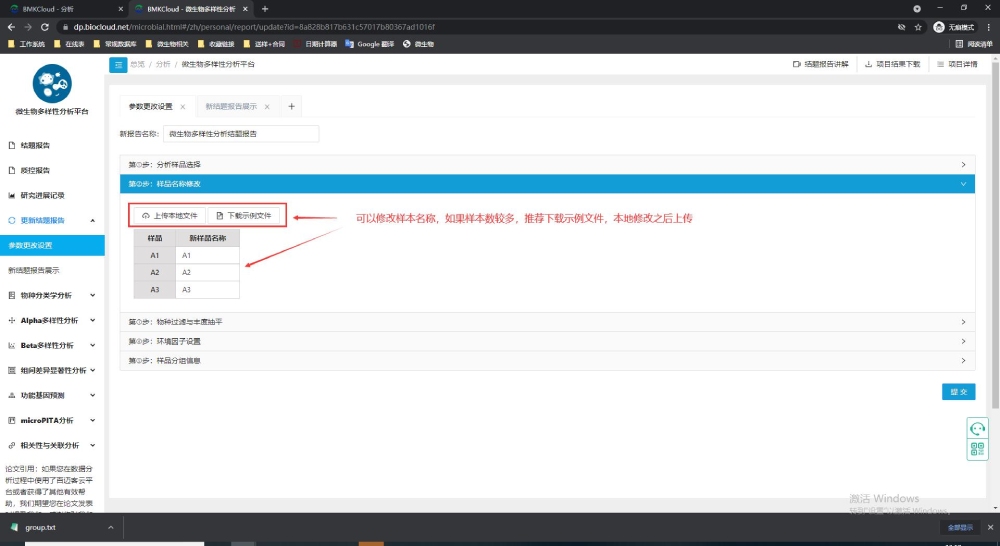The image size is (1000, 546).
Task: Click the customer service headset icon
Action: [977, 428]
